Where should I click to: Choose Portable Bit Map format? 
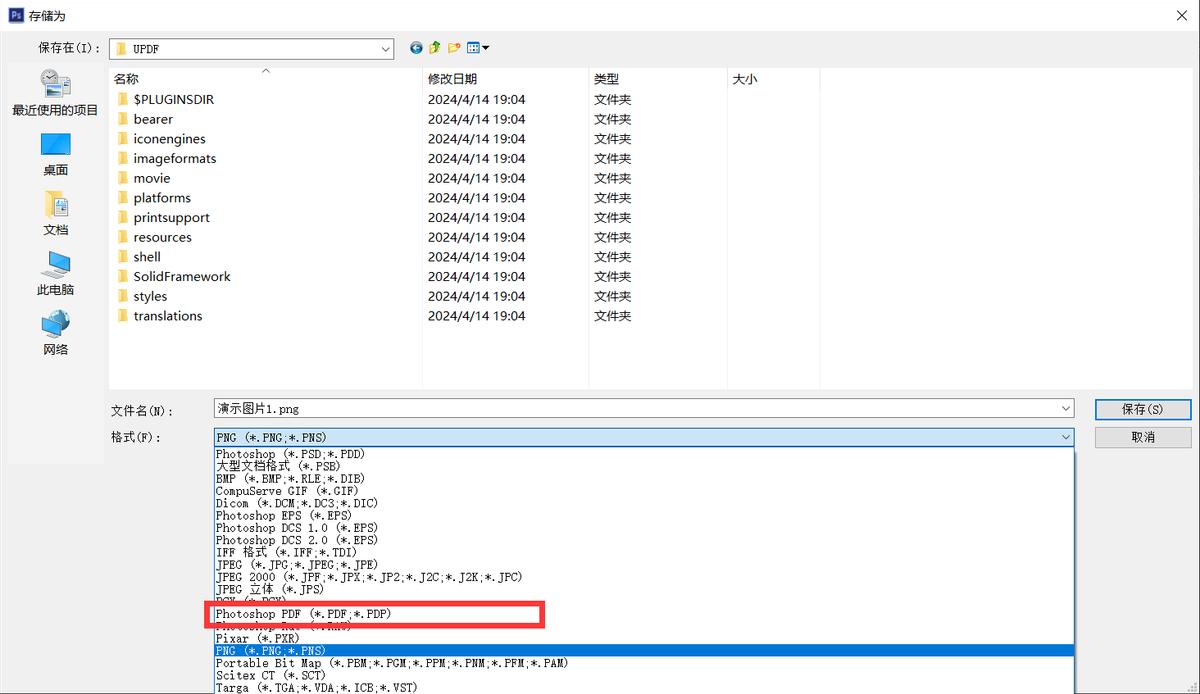point(644,663)
